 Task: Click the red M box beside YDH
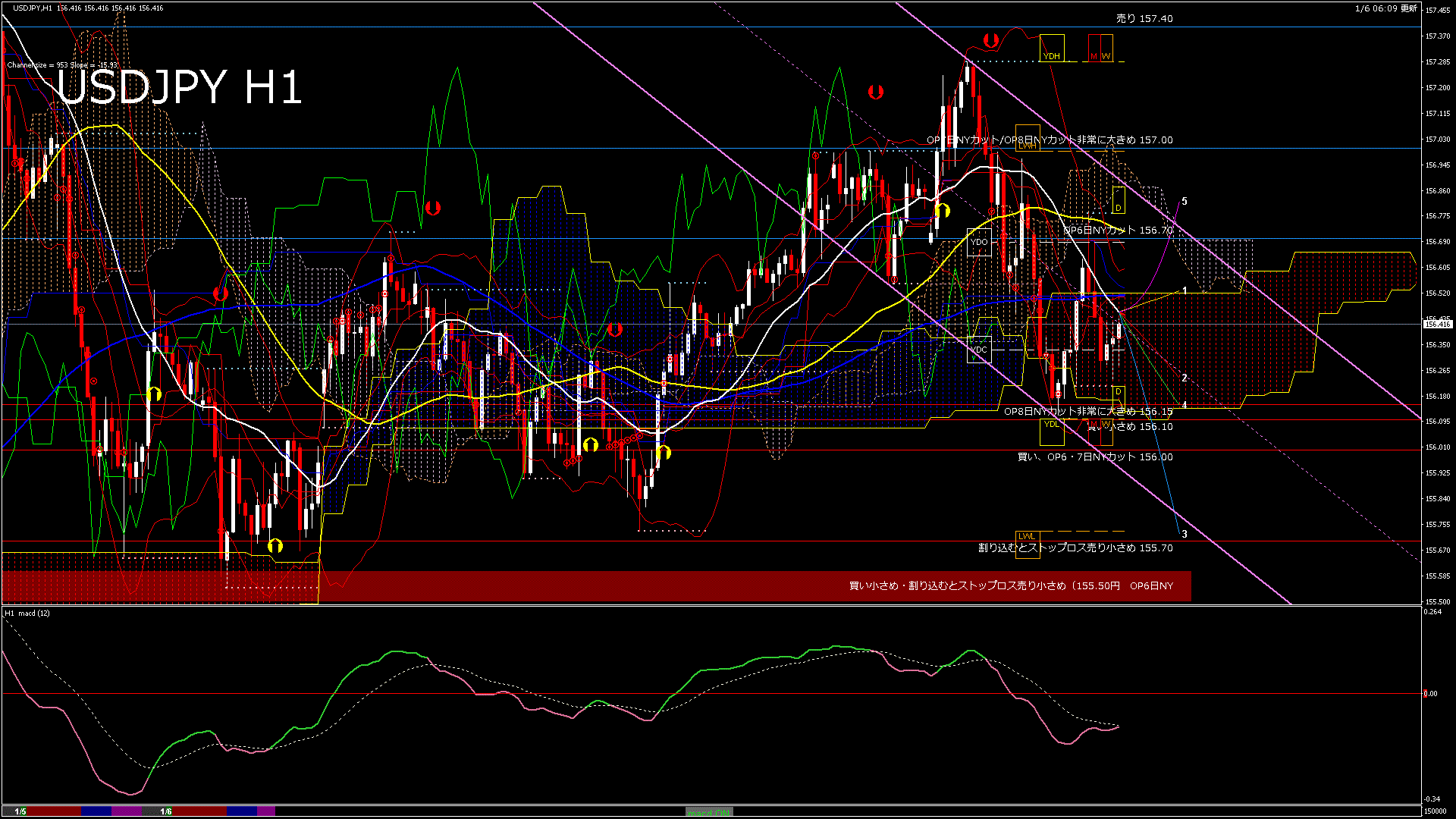click(x=1094, y=49)
